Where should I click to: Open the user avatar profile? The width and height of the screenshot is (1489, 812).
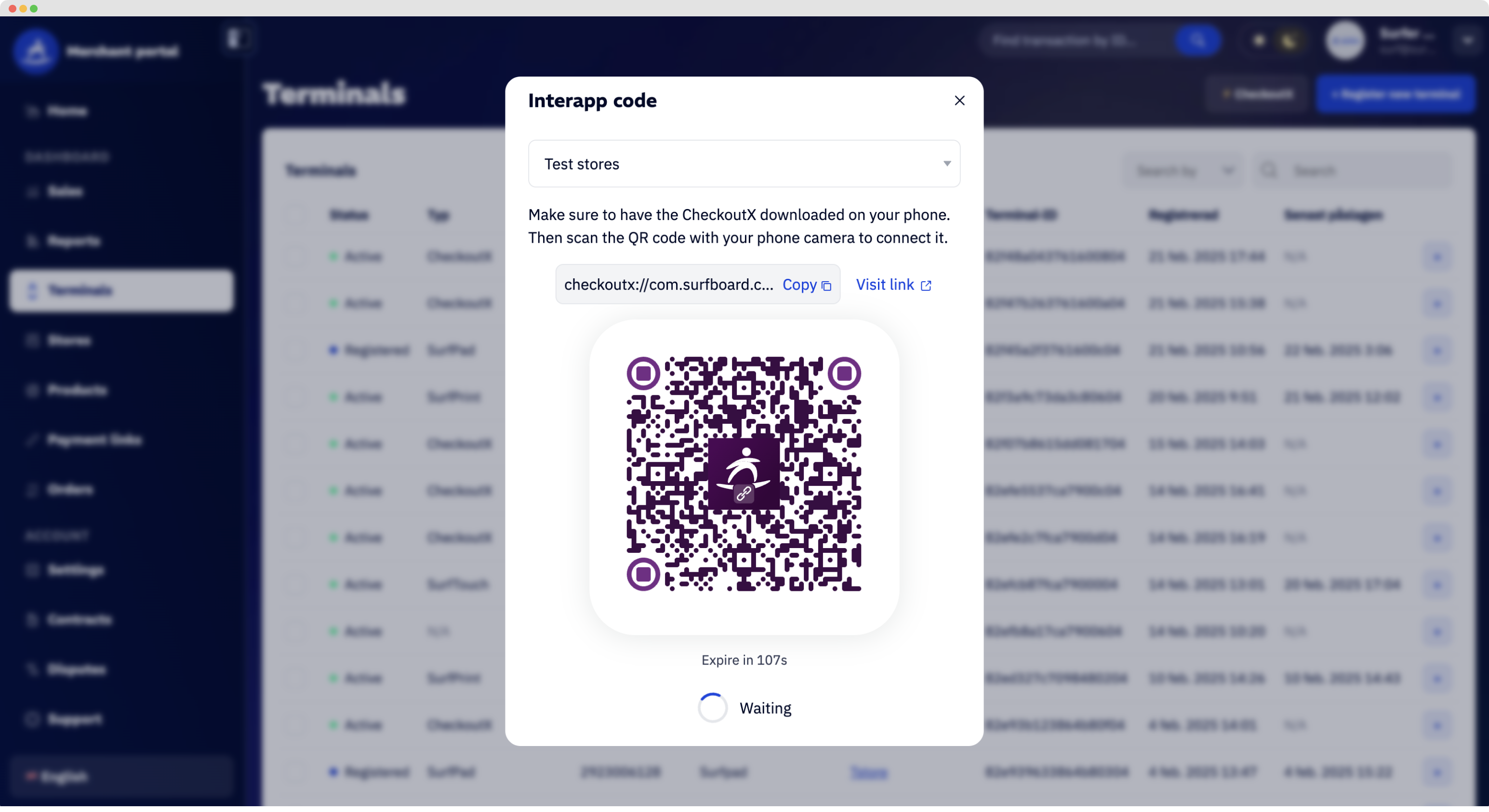1344,40
